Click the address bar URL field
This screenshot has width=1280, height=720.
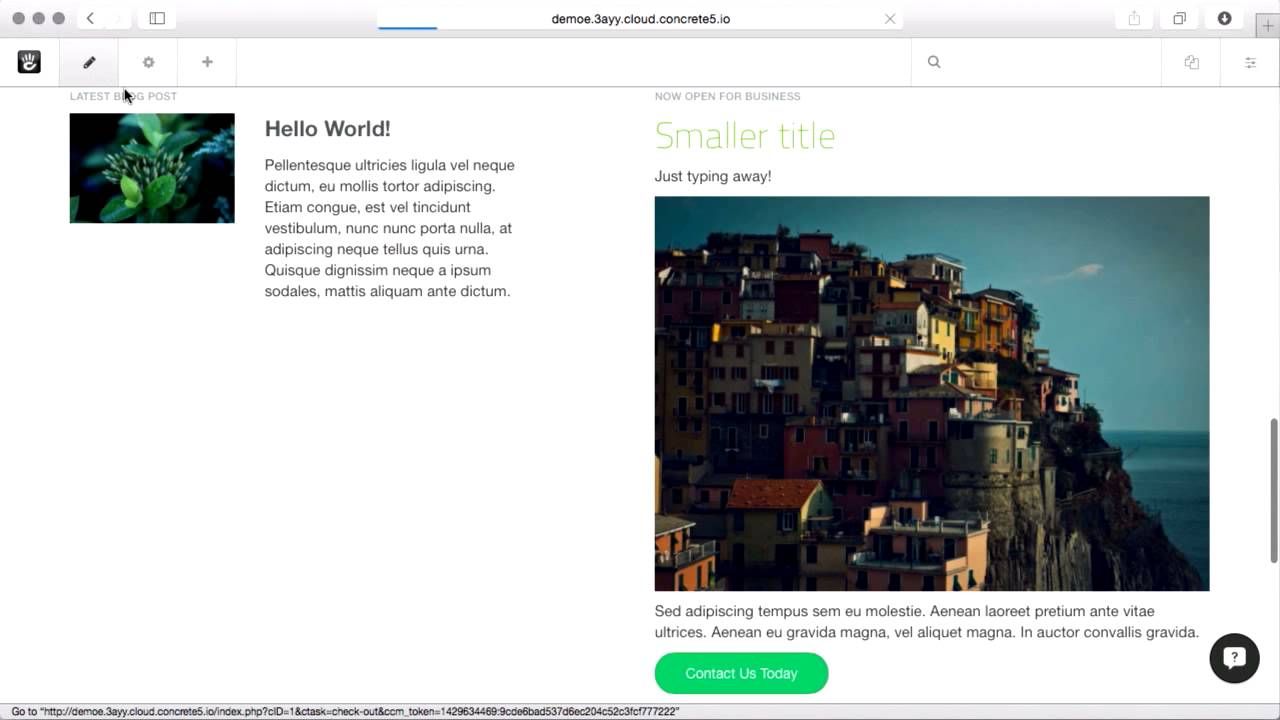coord(640,18)
